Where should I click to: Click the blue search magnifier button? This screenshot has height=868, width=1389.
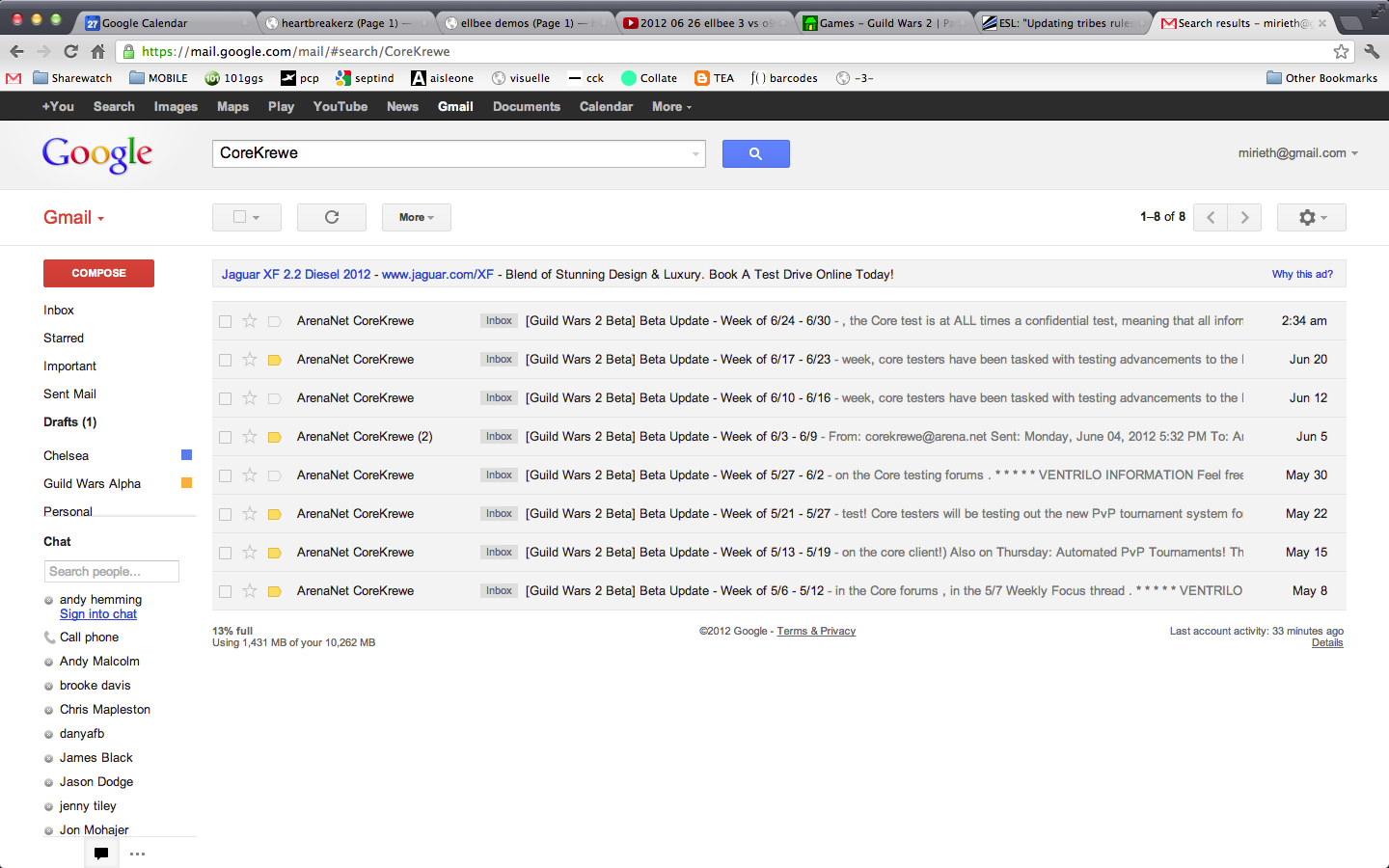(755, 153)
